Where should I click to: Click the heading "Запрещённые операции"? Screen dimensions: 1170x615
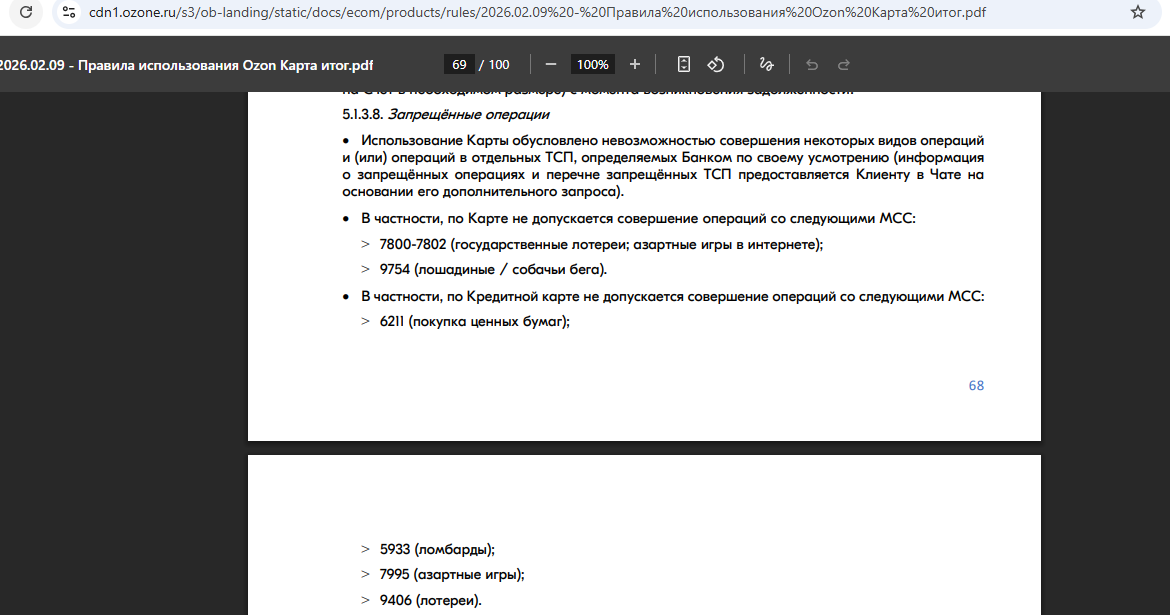click(x=468, y=114)
